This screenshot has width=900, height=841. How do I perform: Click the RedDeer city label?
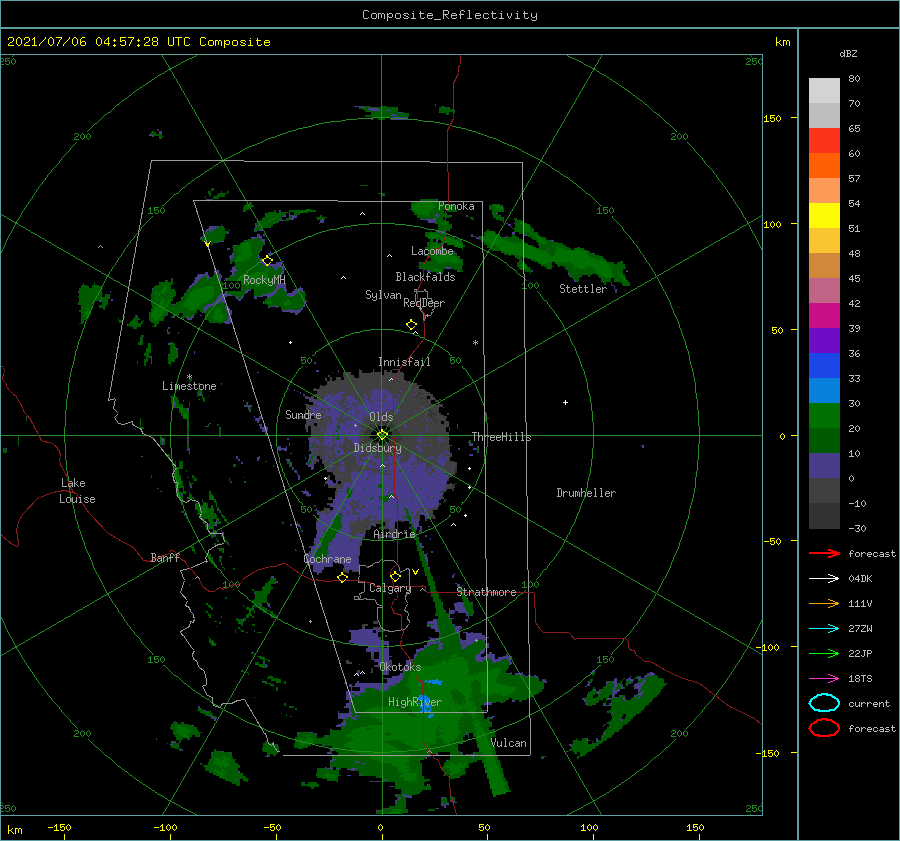[x=424, y=303]
